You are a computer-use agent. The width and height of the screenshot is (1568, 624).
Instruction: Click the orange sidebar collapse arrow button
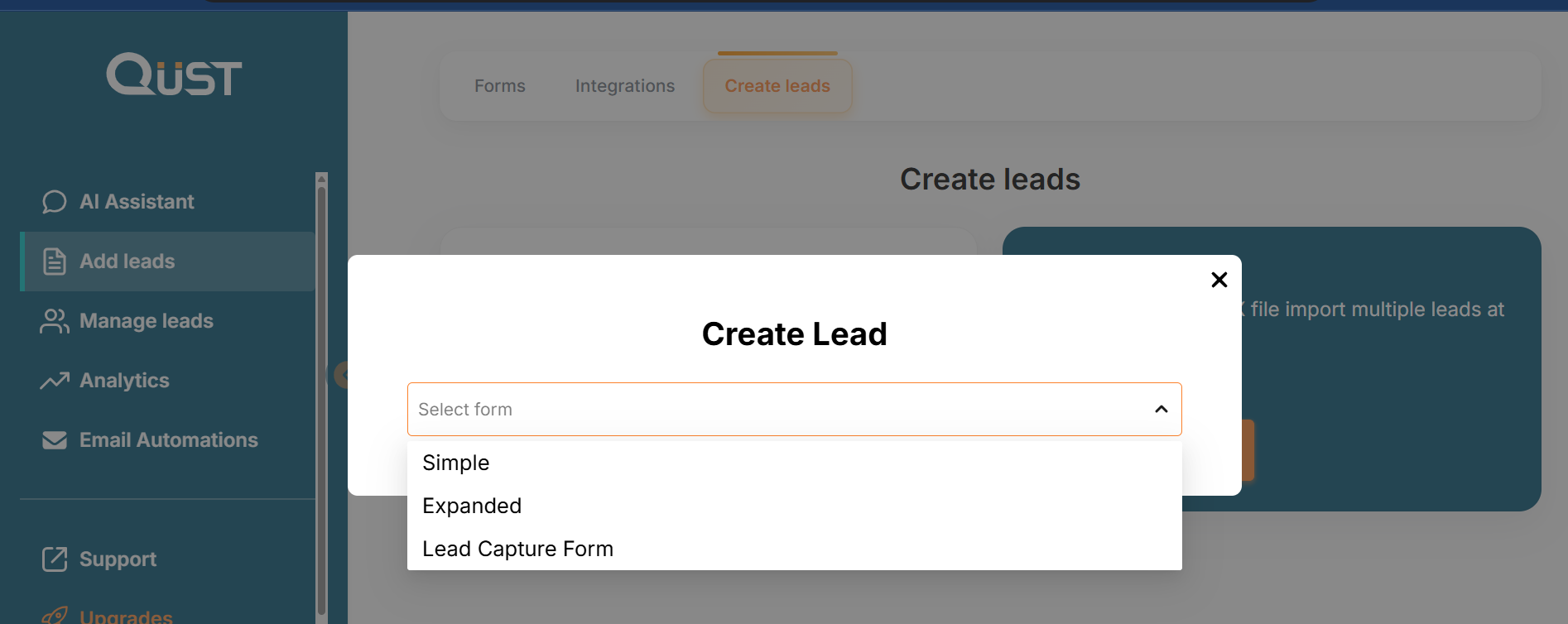tap(341, 375)
